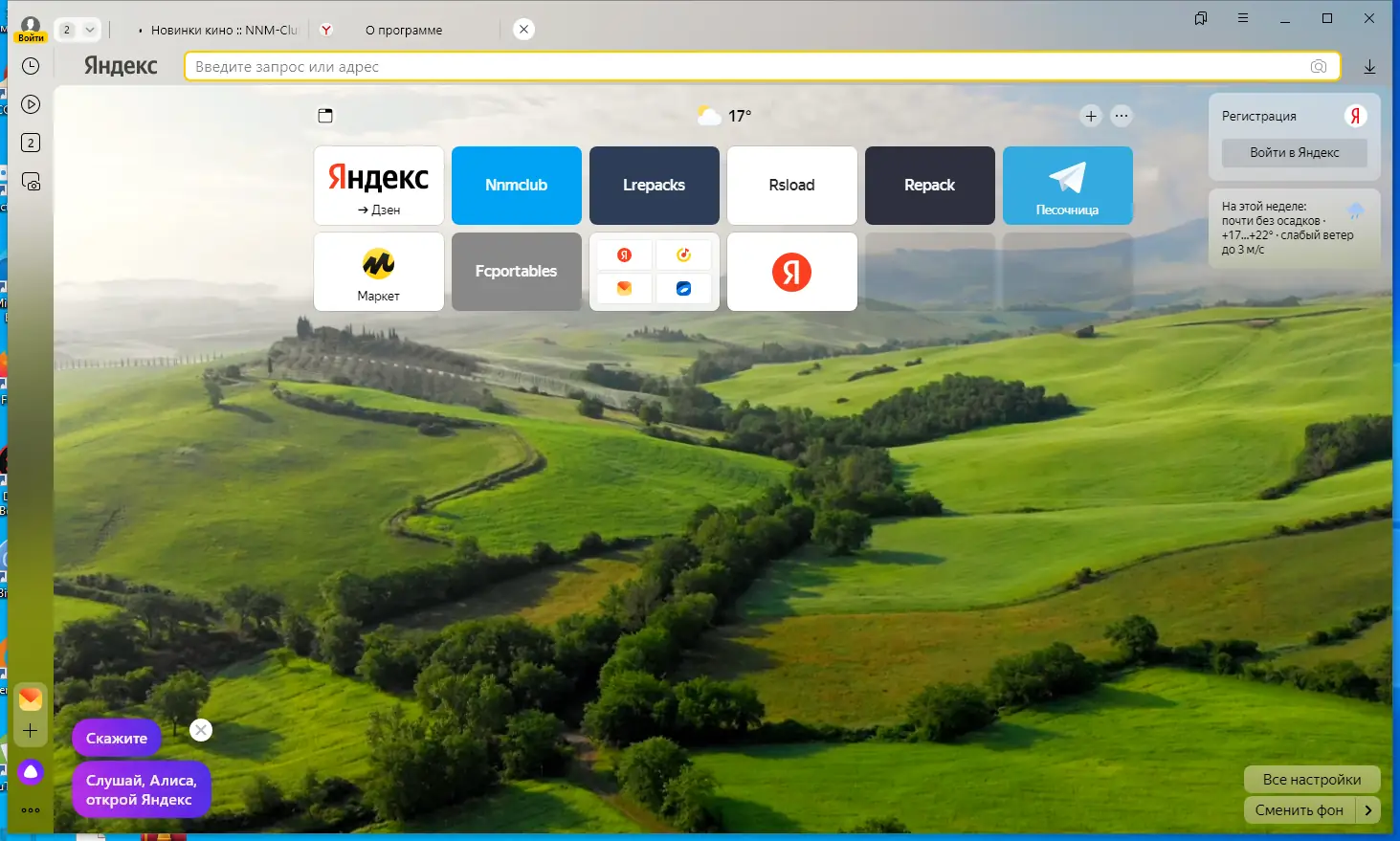Open Yandex Mail icon in sidebar
Image resolution: width=1400 pixels, height=841 pixels.
point(31,699)
